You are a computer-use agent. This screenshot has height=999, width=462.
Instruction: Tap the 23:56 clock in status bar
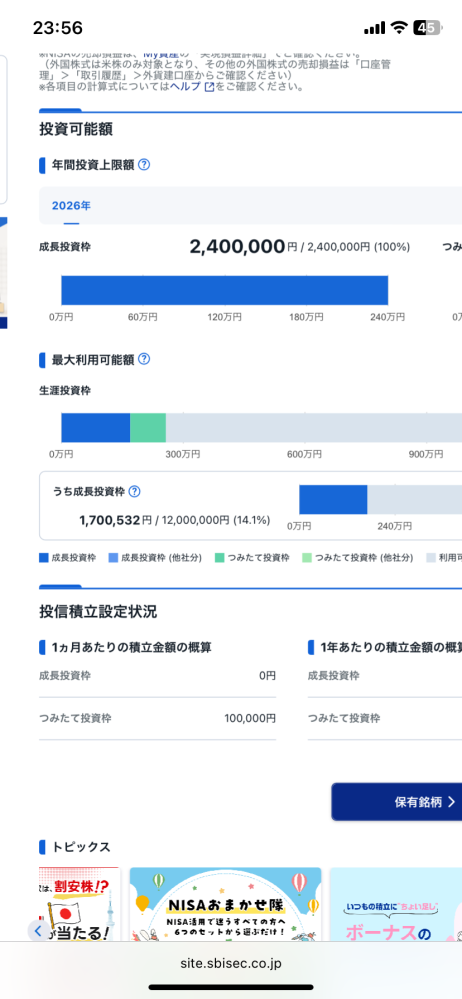pyautogui.click(x=57, y=28)
